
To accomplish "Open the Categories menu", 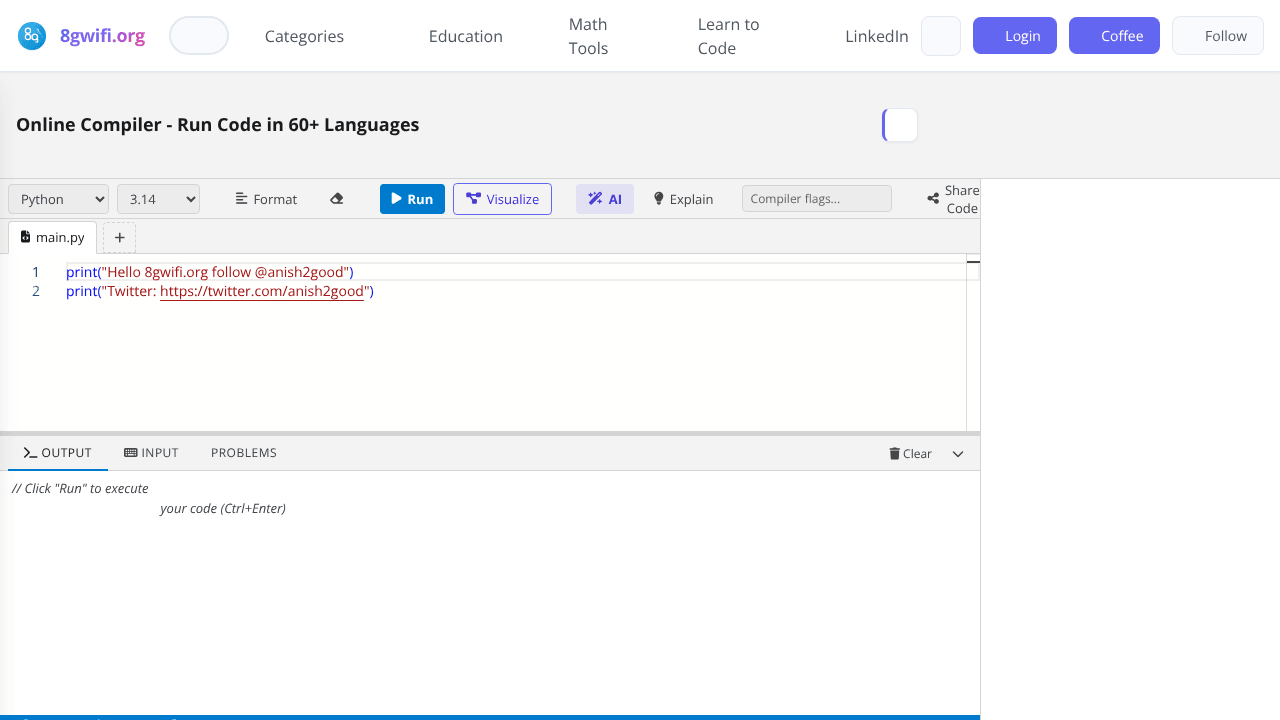I will click(x=304, y=36).
